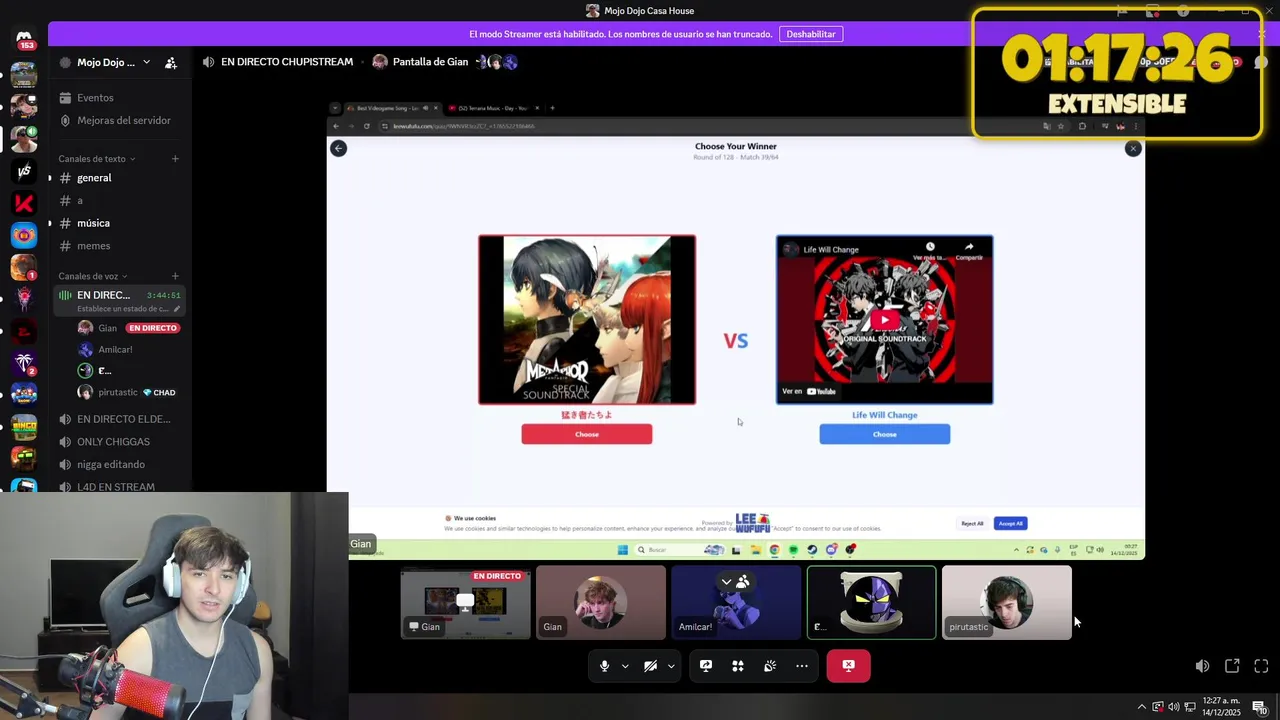Open Gian's EN DIRECTO stream tile
Image resolution: width=1280 pixels, height=720 pixels.
click(x=466, y=602)
